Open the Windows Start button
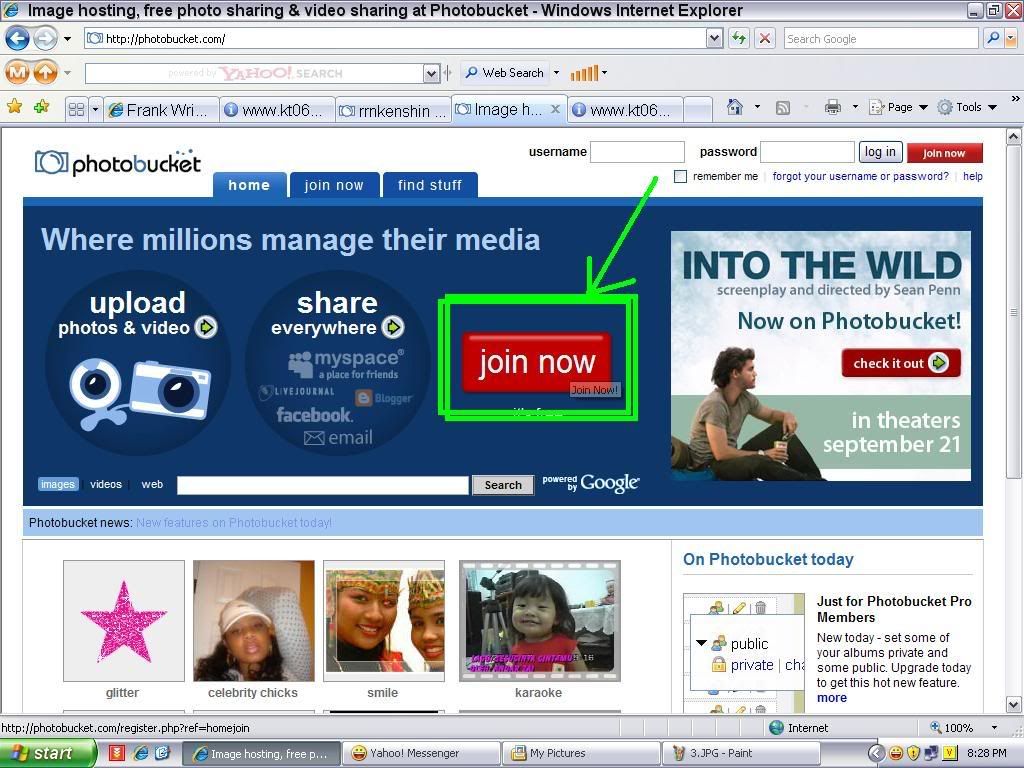The width and height of the screenshot is (1024, 768). (x=48, y=753)
